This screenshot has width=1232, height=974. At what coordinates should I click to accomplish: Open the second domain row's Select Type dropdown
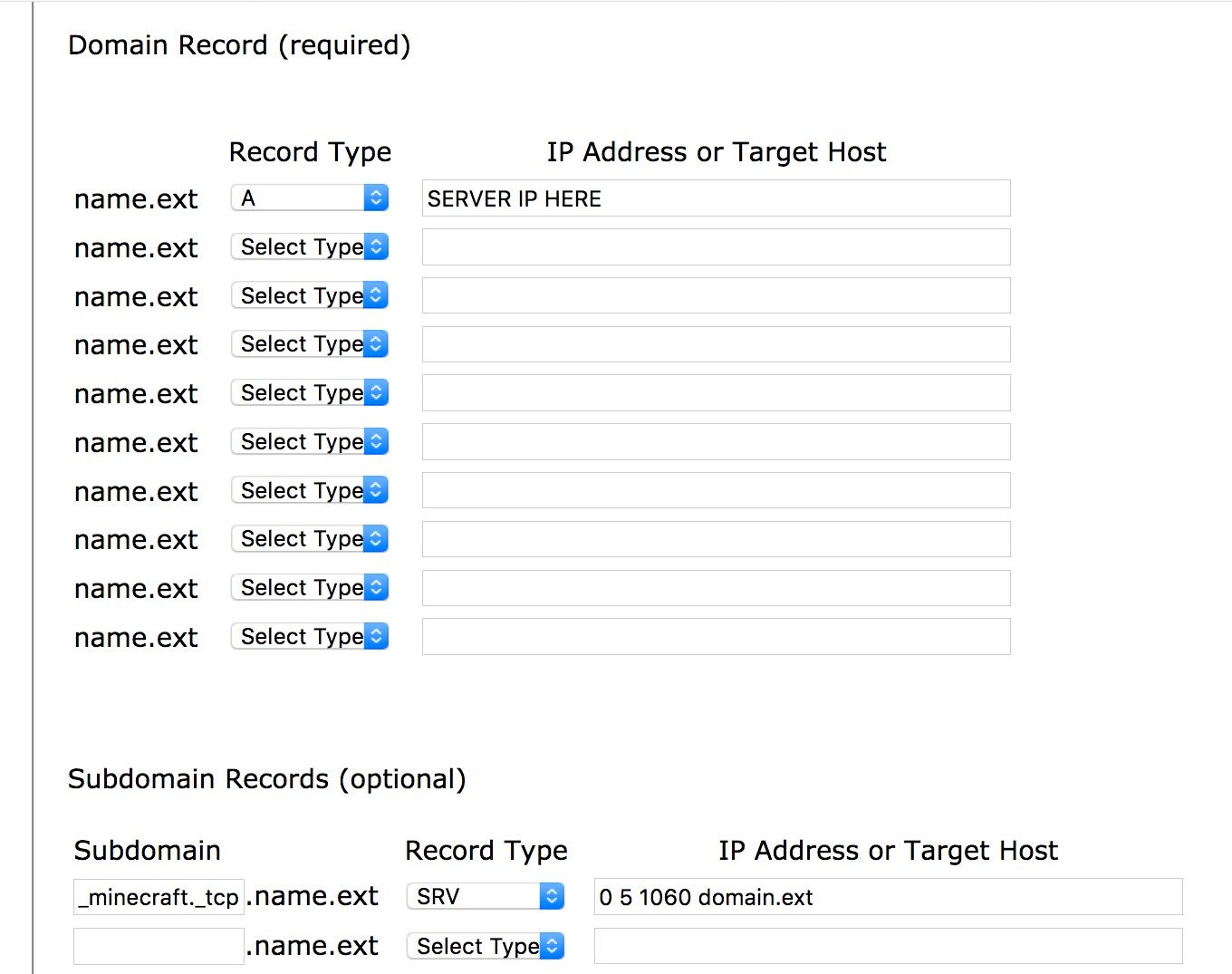click(310, 246)
